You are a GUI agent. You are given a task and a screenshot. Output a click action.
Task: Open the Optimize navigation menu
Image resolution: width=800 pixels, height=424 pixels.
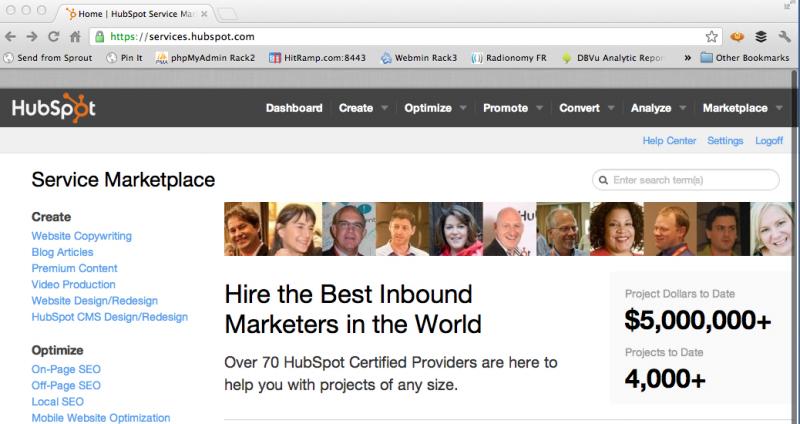tap(428, 108)
